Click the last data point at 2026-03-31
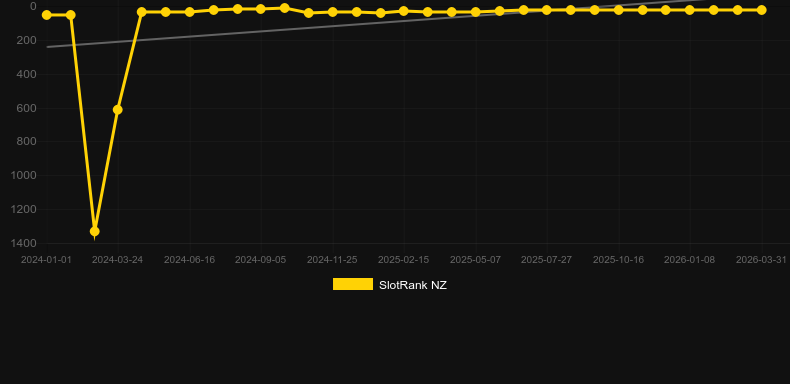The height and width of the screenshot is (384, 790). pos(761,10)
